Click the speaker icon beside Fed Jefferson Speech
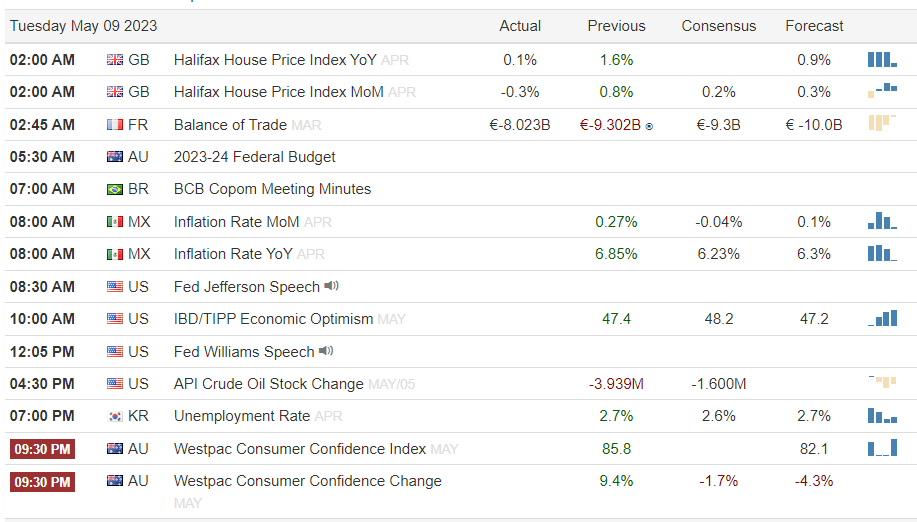The height and width of the screenshot is (522, 917). click(332, 287)
